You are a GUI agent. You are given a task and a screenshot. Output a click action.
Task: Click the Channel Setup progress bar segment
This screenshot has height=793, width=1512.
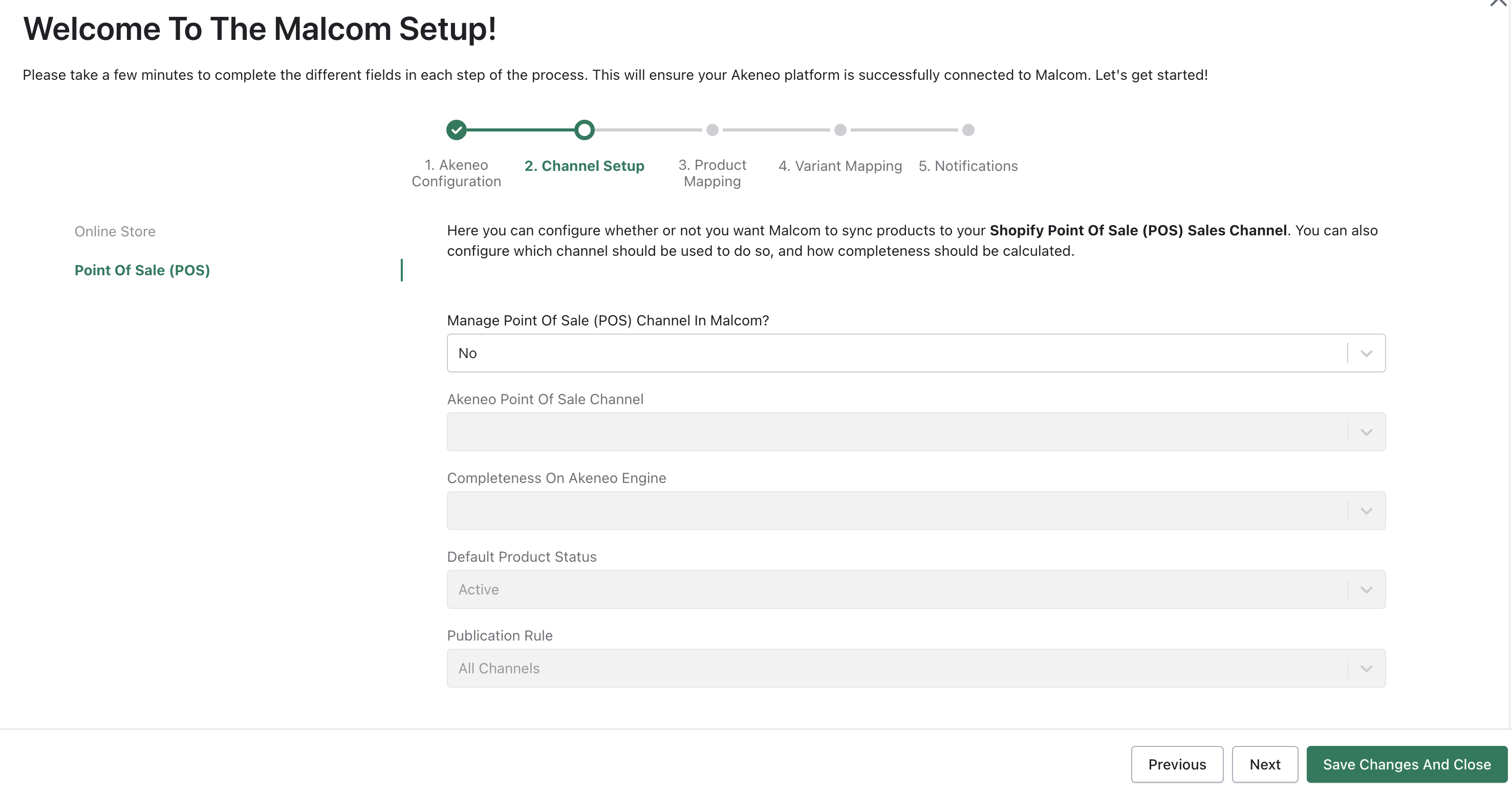click(521, 129)
